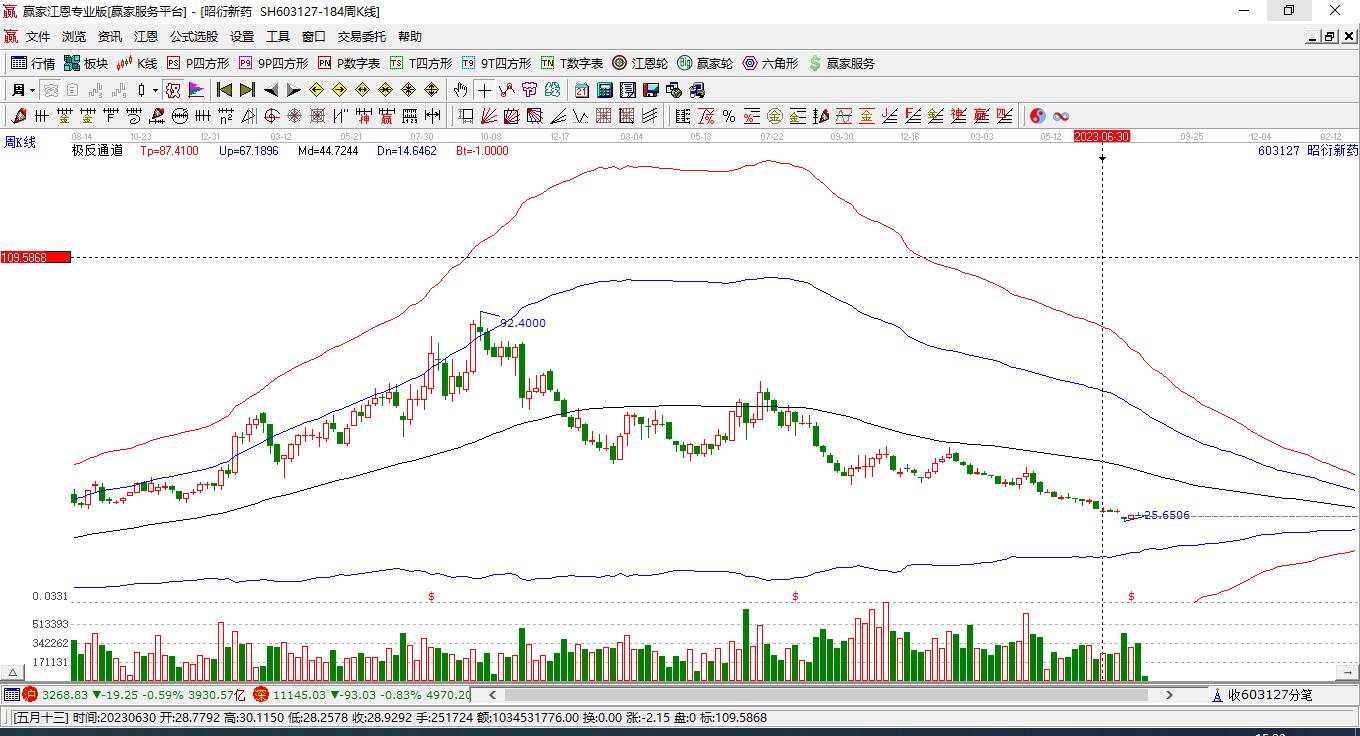This screenshot has height=736, width=1360.
Task: Click the 极反通道 indicator name
Action: (97, 151)
